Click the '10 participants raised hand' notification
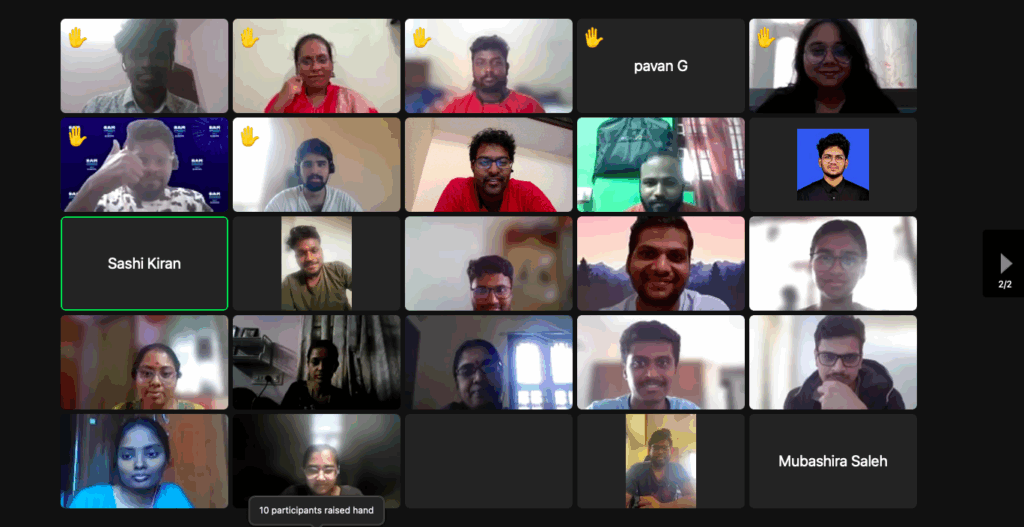The image size is (1024, 527). 316,510
